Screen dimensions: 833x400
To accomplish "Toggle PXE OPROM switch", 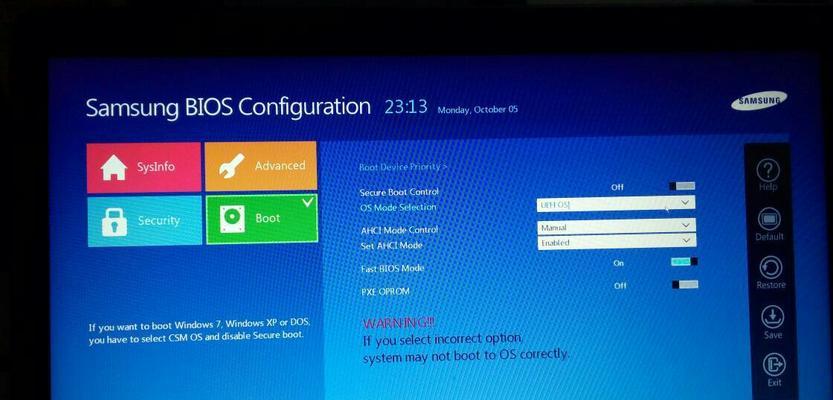I will pyautogui.click(x=685, y=285).
